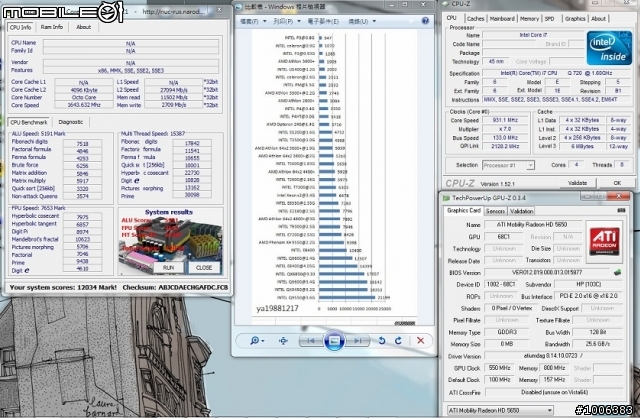Select Ram Info tab in benchmark window

coord(52,27)
